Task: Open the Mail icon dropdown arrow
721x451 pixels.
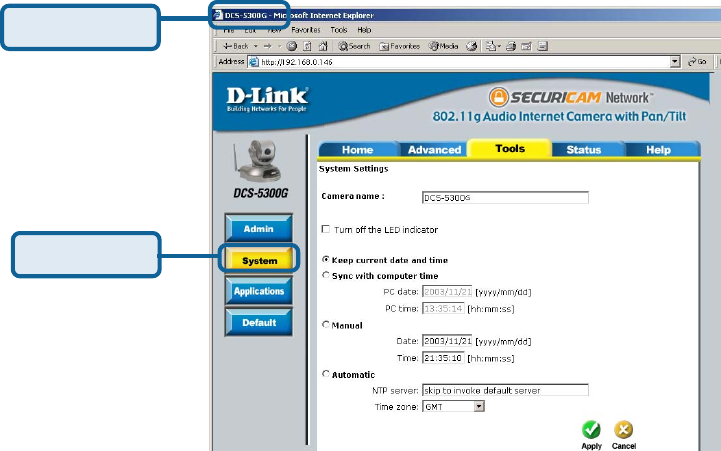Action: [499, 46]
